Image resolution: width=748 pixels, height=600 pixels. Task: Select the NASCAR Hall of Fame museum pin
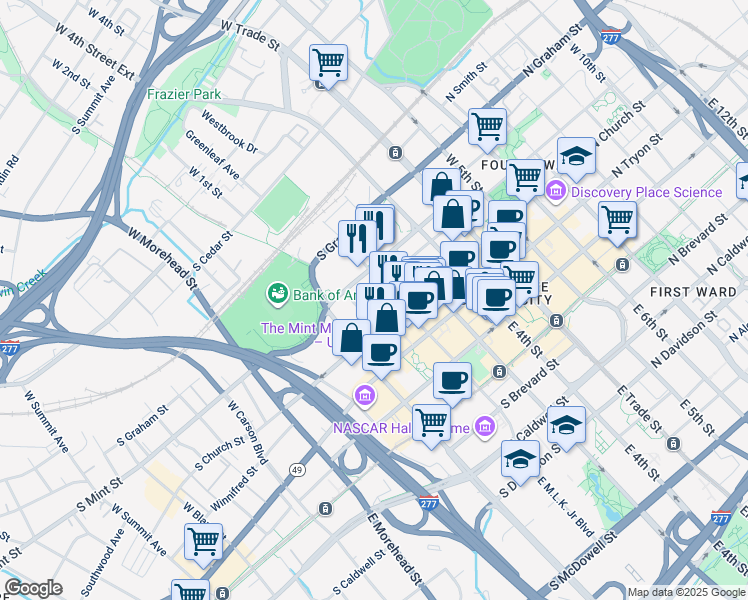tap(485, 426)
